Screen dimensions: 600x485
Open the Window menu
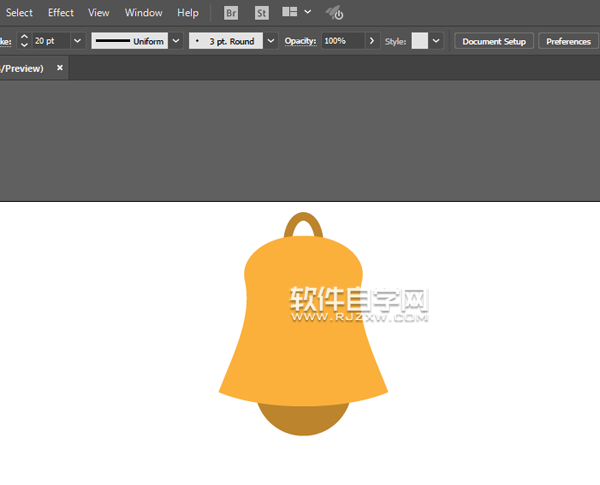point(144,13)
